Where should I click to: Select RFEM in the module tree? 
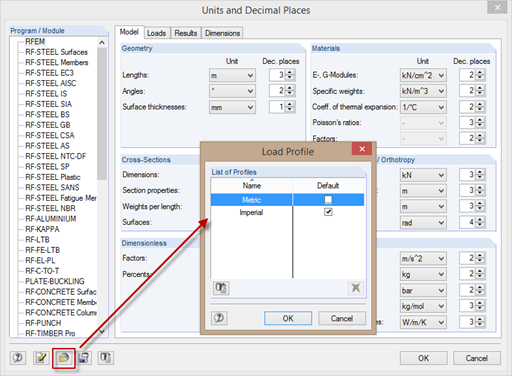35,42
